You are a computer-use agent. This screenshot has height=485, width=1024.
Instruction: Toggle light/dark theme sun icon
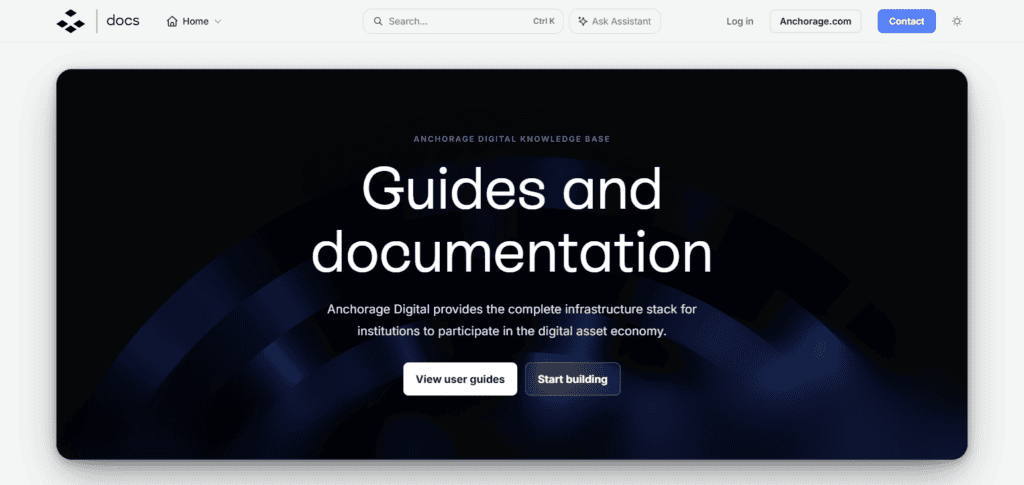click(957, 21)
